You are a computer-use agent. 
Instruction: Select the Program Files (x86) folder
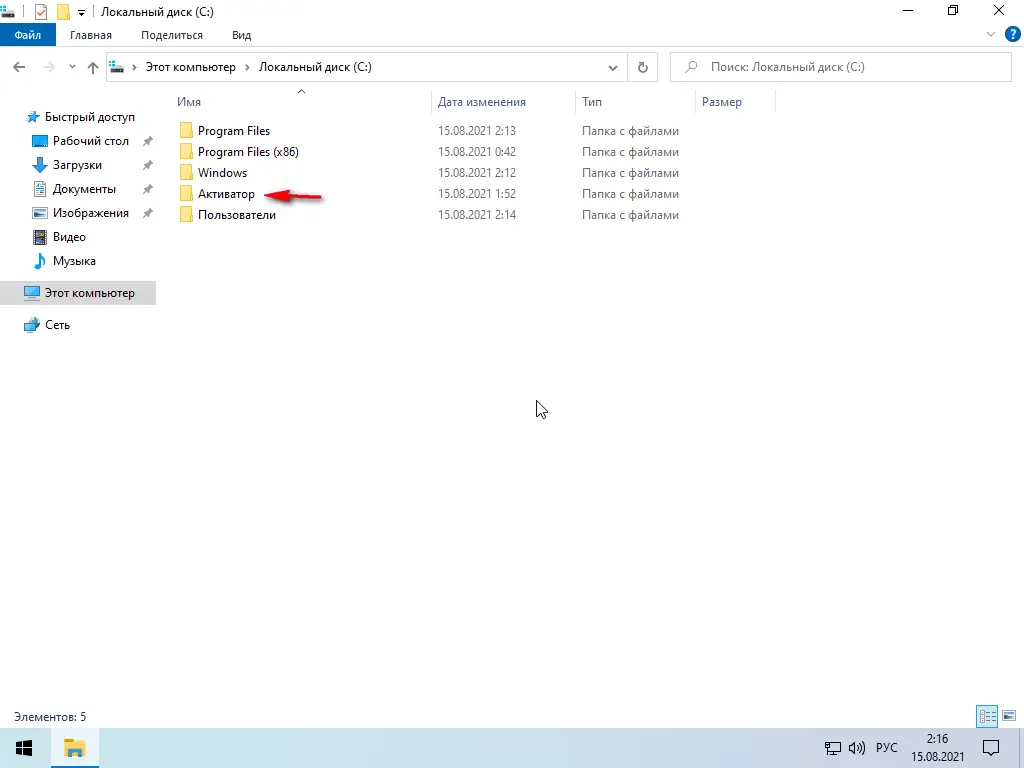[248, 152]
